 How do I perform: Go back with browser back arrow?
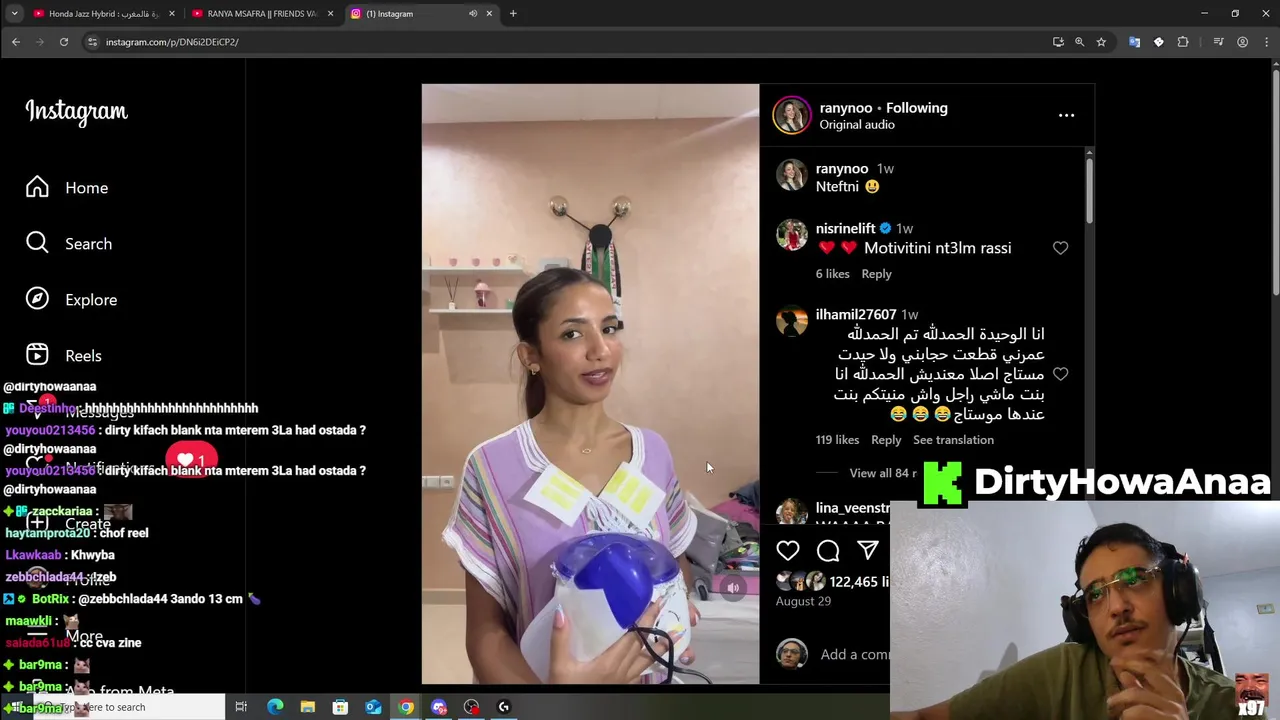pyautogui.click(x=16, y=42)
